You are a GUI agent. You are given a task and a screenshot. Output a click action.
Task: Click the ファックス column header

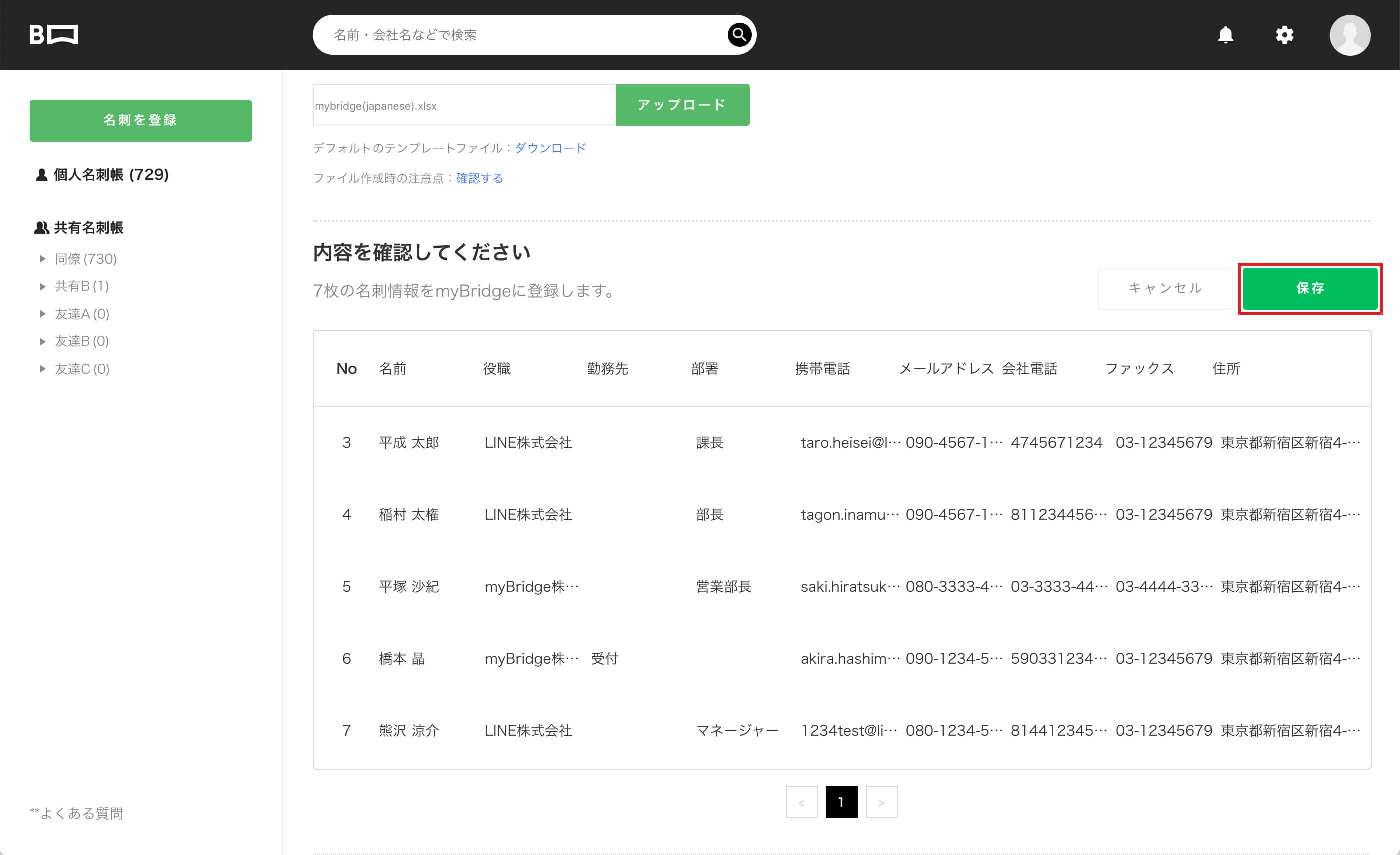coord(1140,368)
